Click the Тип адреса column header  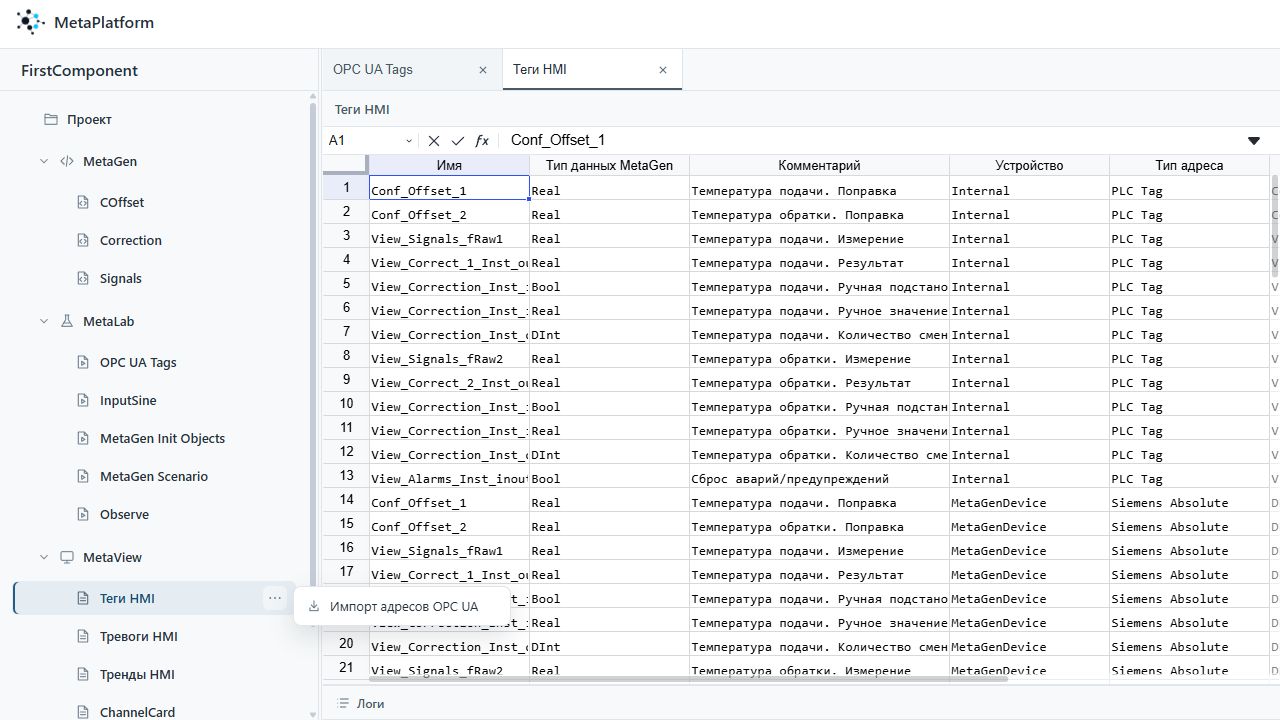(x=1189, y=165)
